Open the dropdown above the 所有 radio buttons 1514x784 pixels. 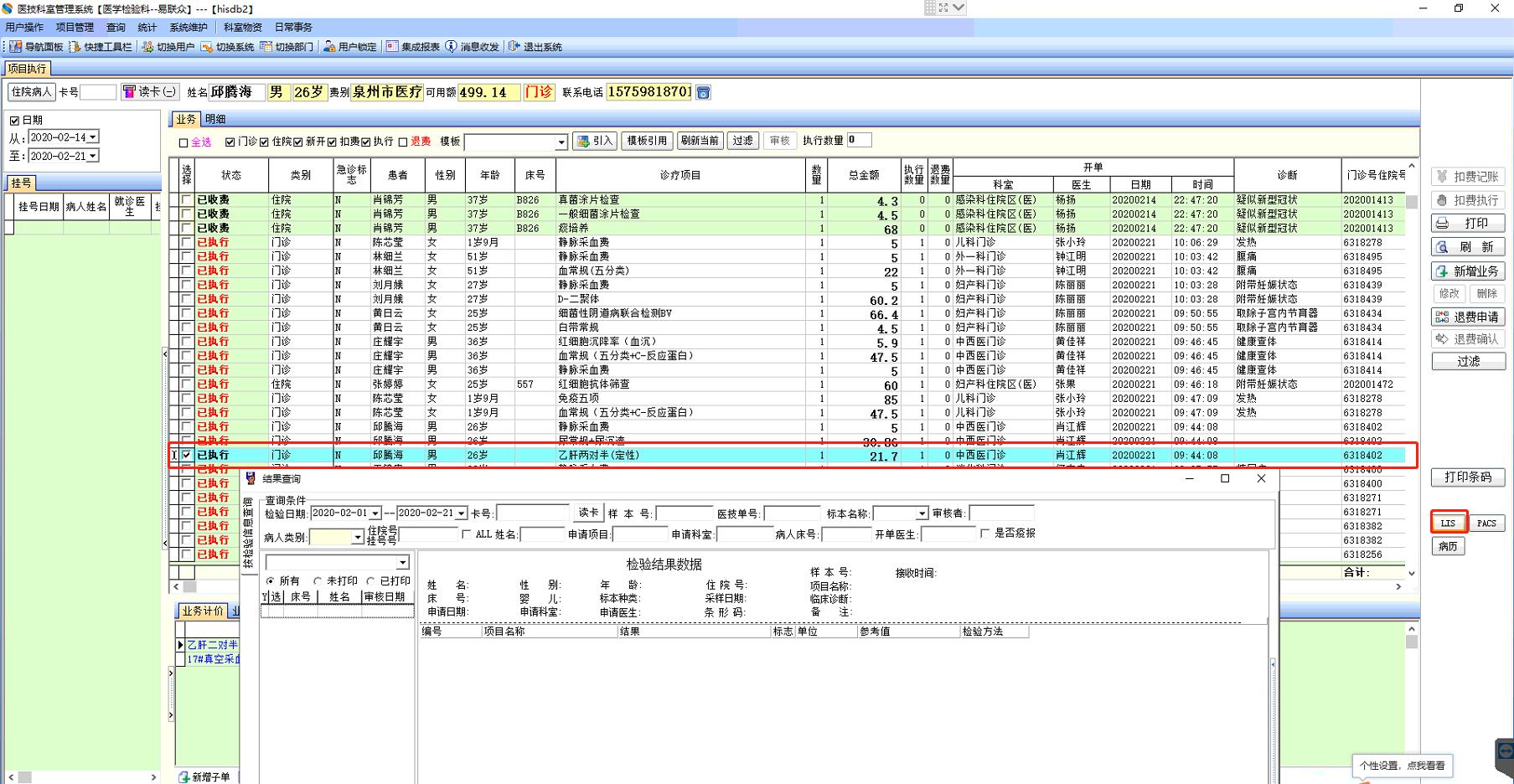click(x=403, y=562)
